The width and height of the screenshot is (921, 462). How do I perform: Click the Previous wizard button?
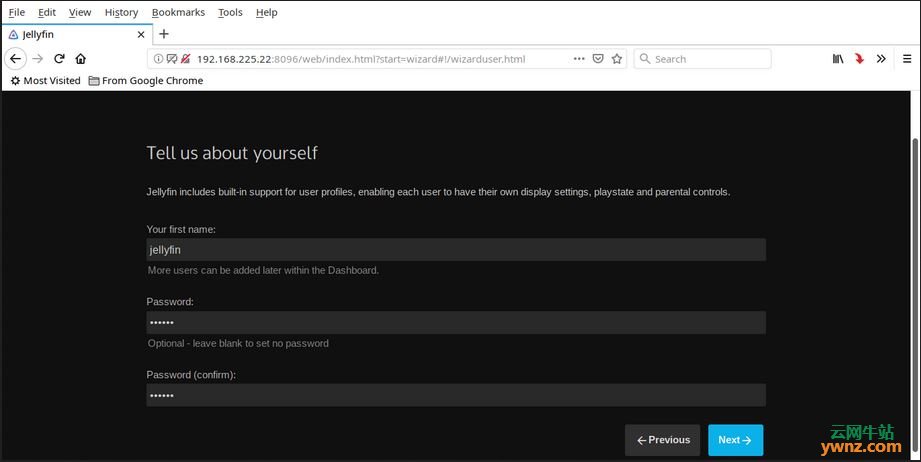point(663,440)
